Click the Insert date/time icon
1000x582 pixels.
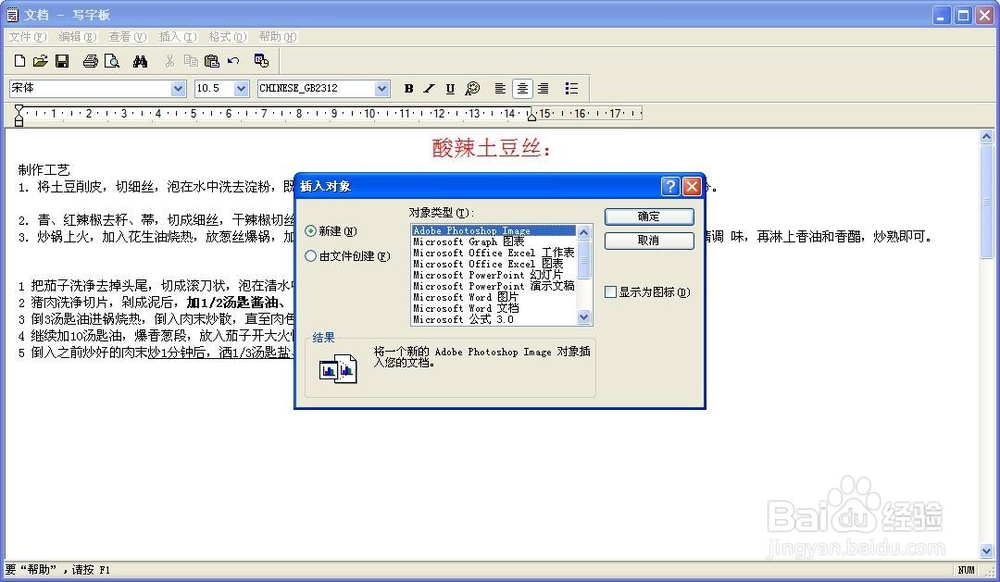(x=261, y=61)
